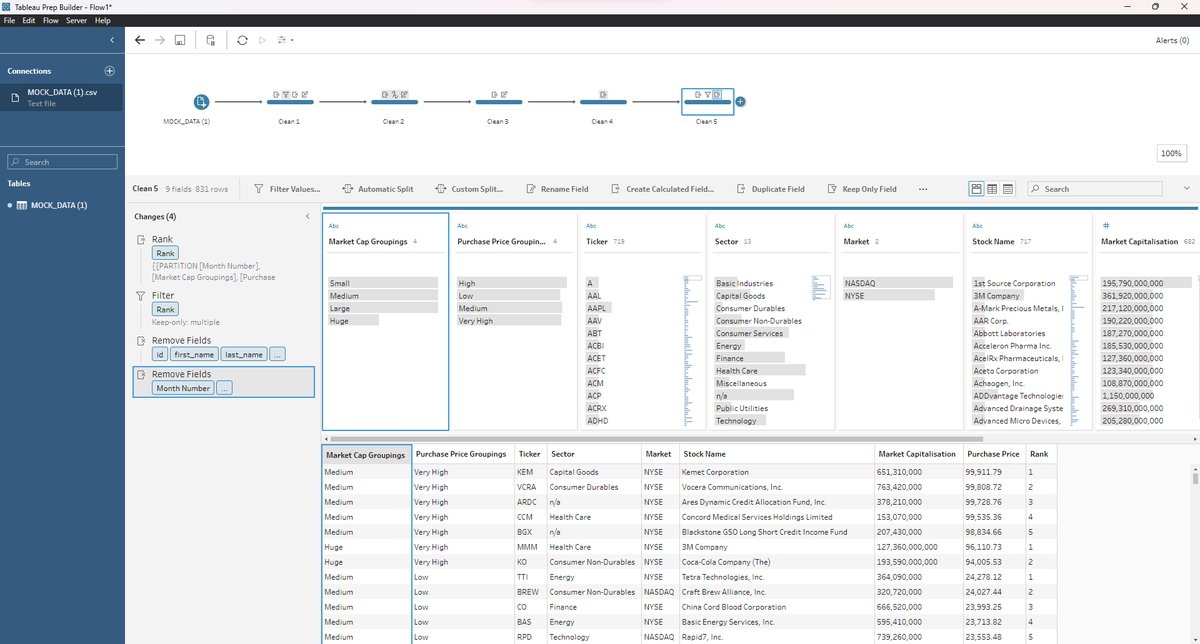This screenshot has height=644, width=1200.
Task: Open the Edit menu
Action: [31, 21]
